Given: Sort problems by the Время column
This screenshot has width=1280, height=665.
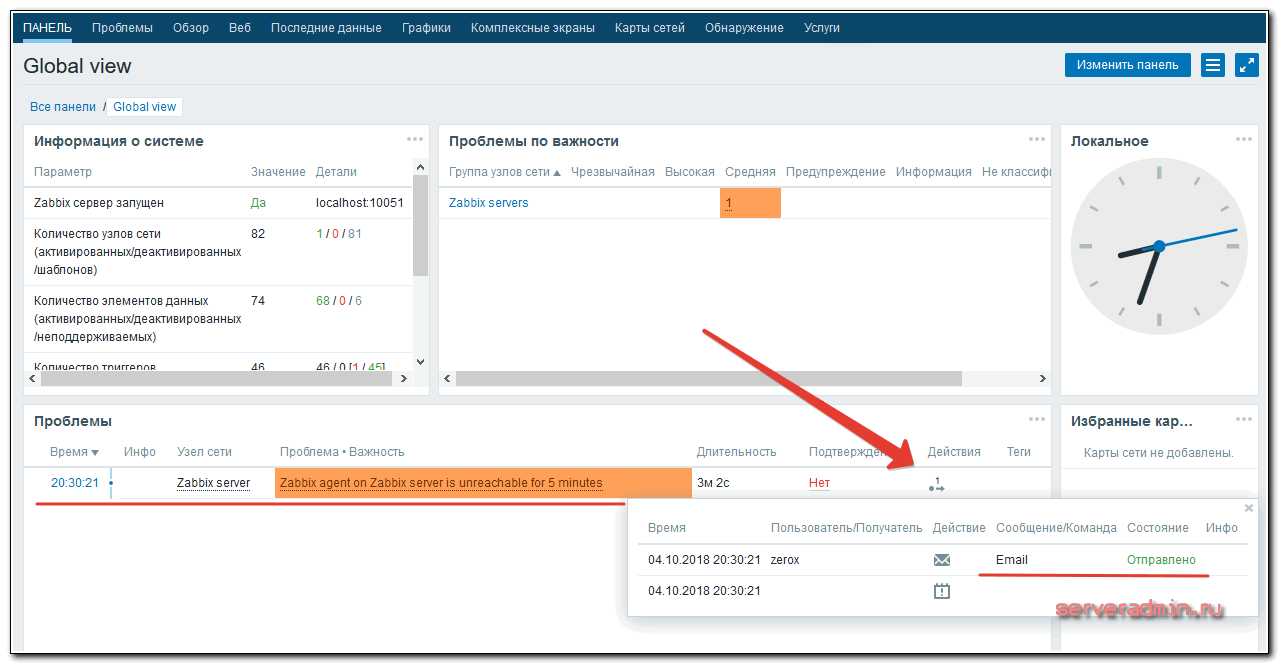Looking at the screenshot, I should tap(74, 452).
